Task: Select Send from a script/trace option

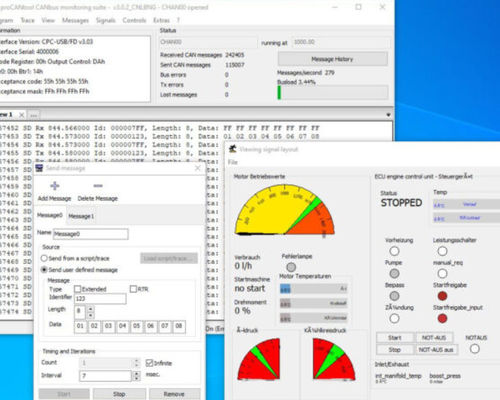Action: [x=44, y=258]
